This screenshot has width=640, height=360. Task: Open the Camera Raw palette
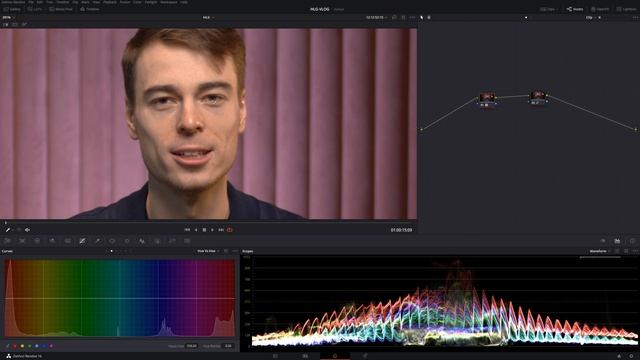coord(7,241)
